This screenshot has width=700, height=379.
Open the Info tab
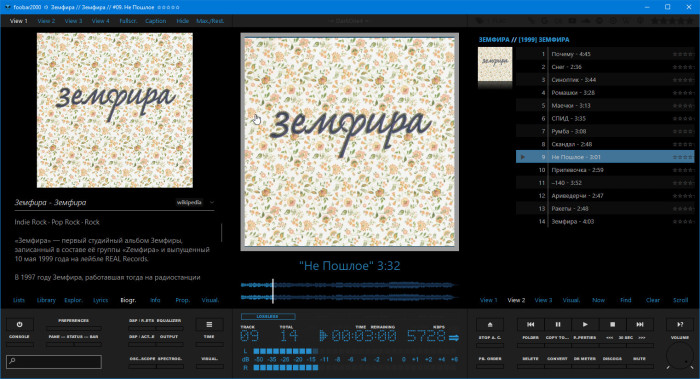155,300
